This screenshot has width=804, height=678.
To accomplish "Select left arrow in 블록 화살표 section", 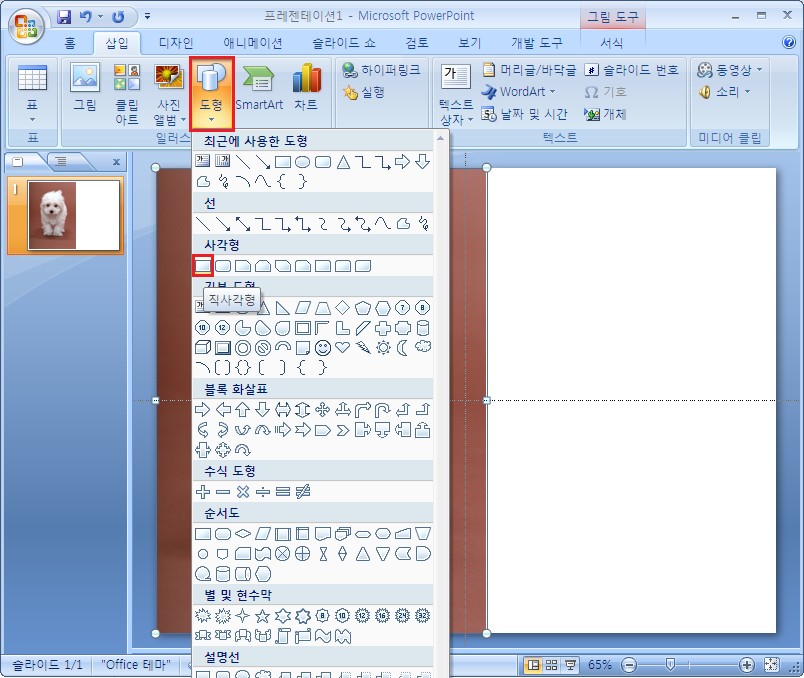I will click(x=223, y=409).
